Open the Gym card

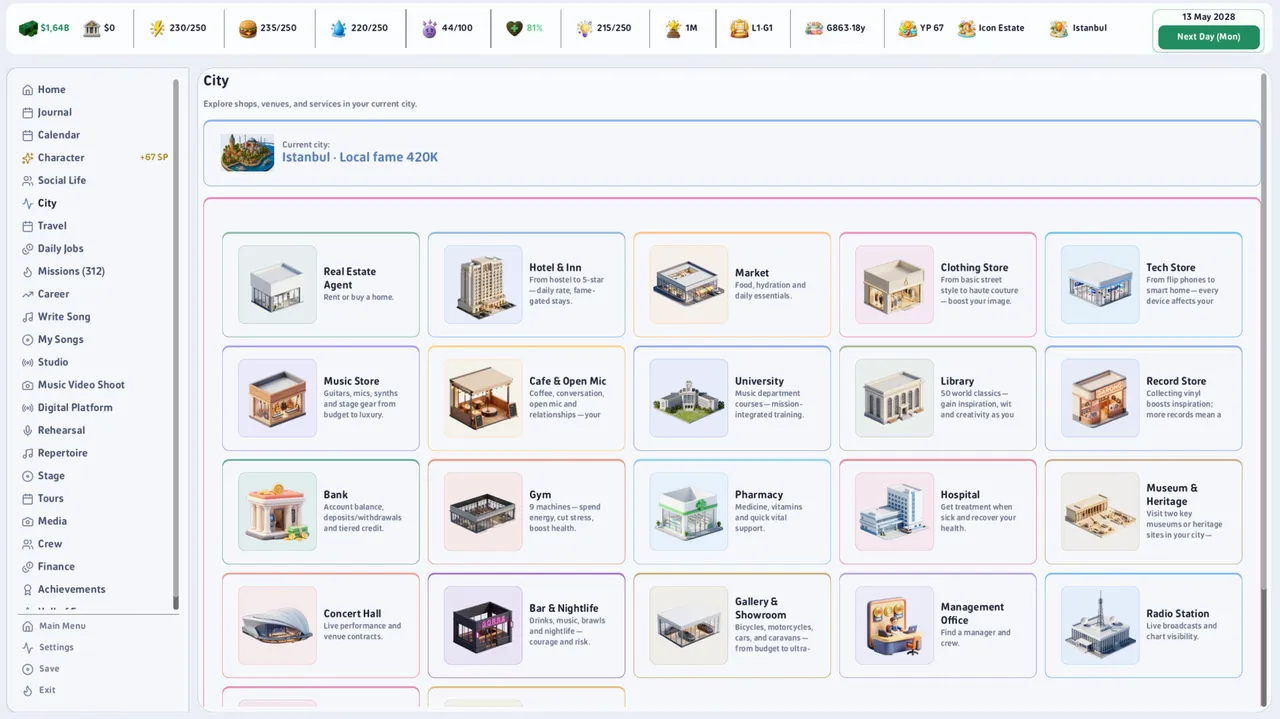527,512
